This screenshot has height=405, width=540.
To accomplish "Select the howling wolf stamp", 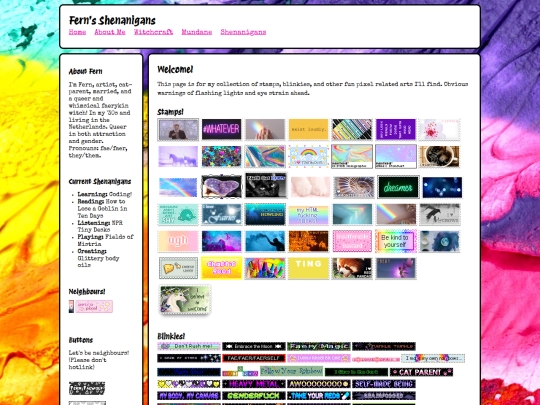I will click(265, 214).
